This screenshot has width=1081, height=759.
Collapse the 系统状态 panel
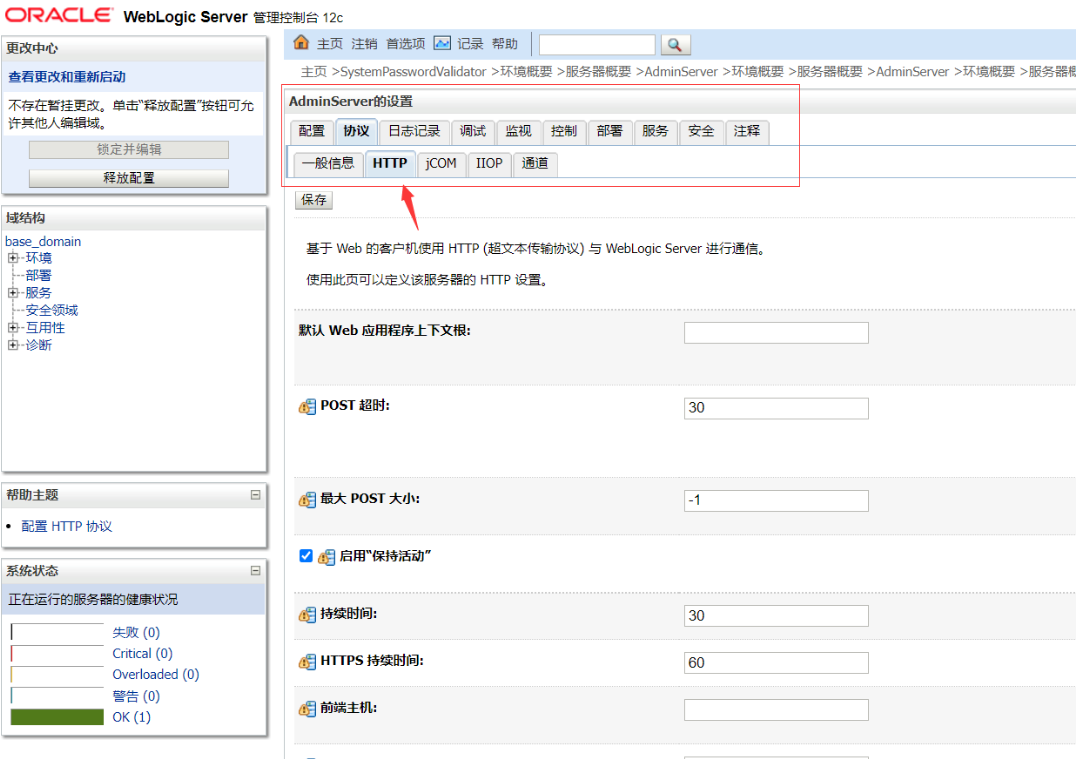(255, 571)
